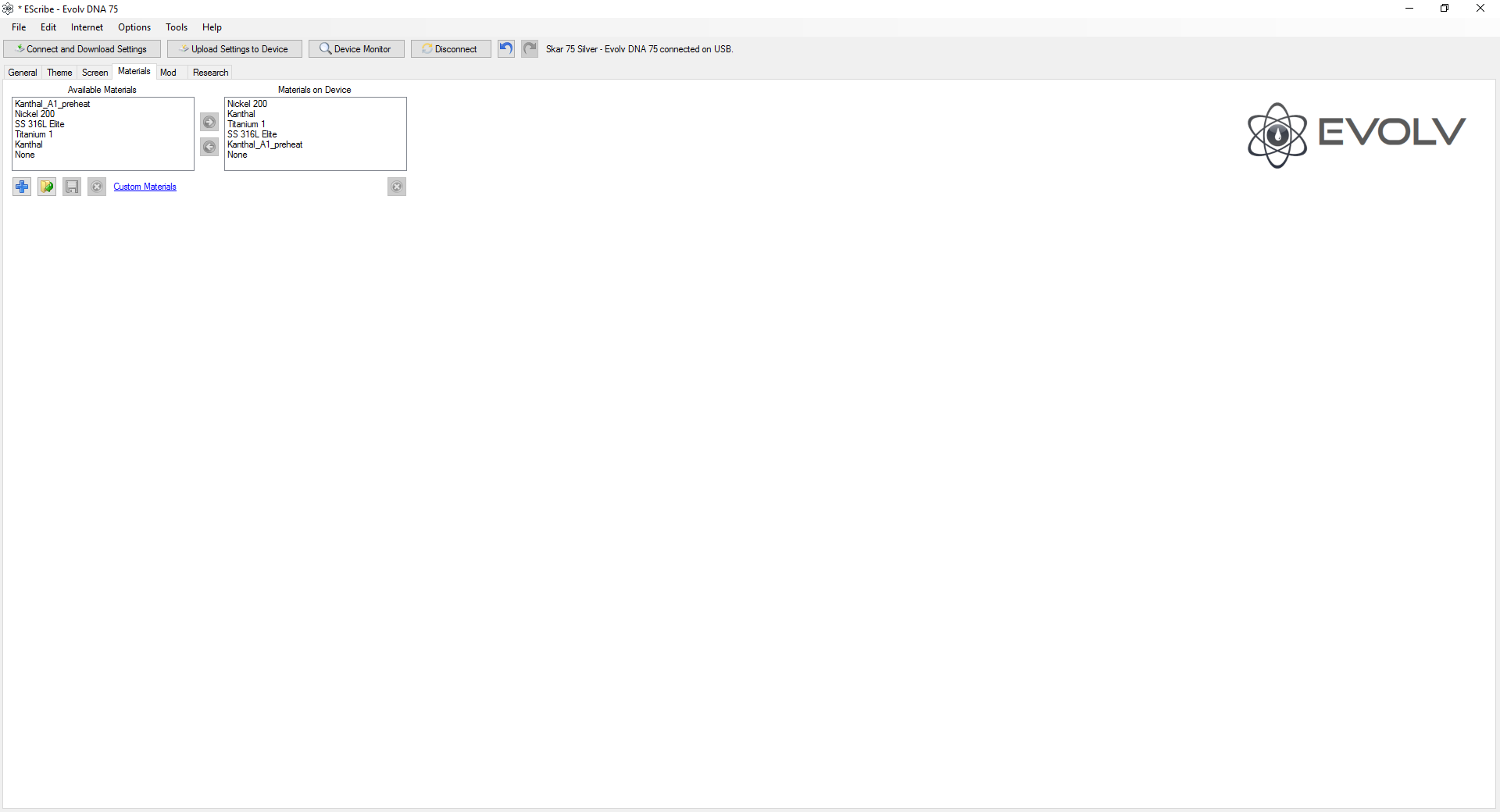Open the Internet menu
This screenshot has height=812, width=1500.
coord(87,27)
